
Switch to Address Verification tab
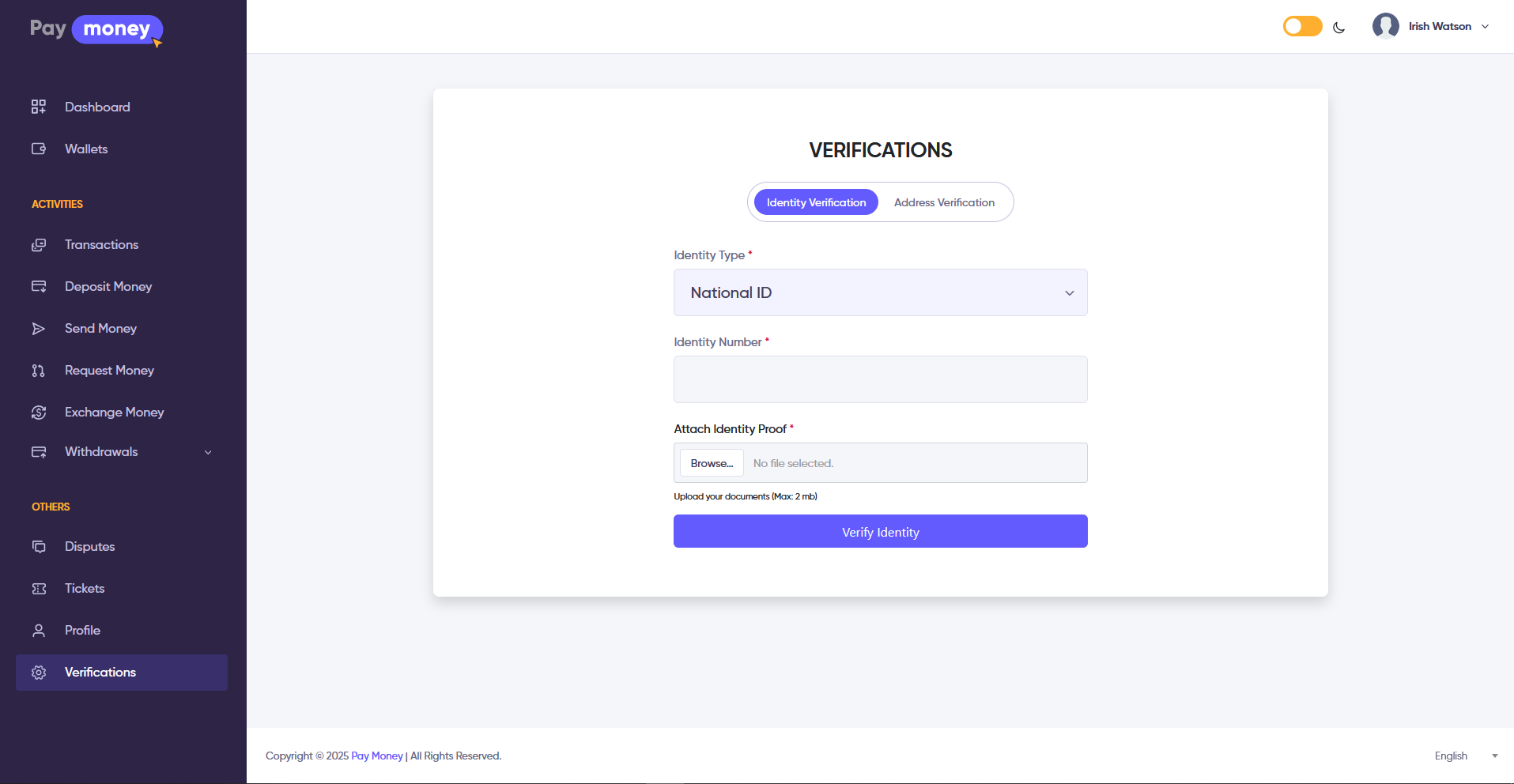click(x=944, y=202)
